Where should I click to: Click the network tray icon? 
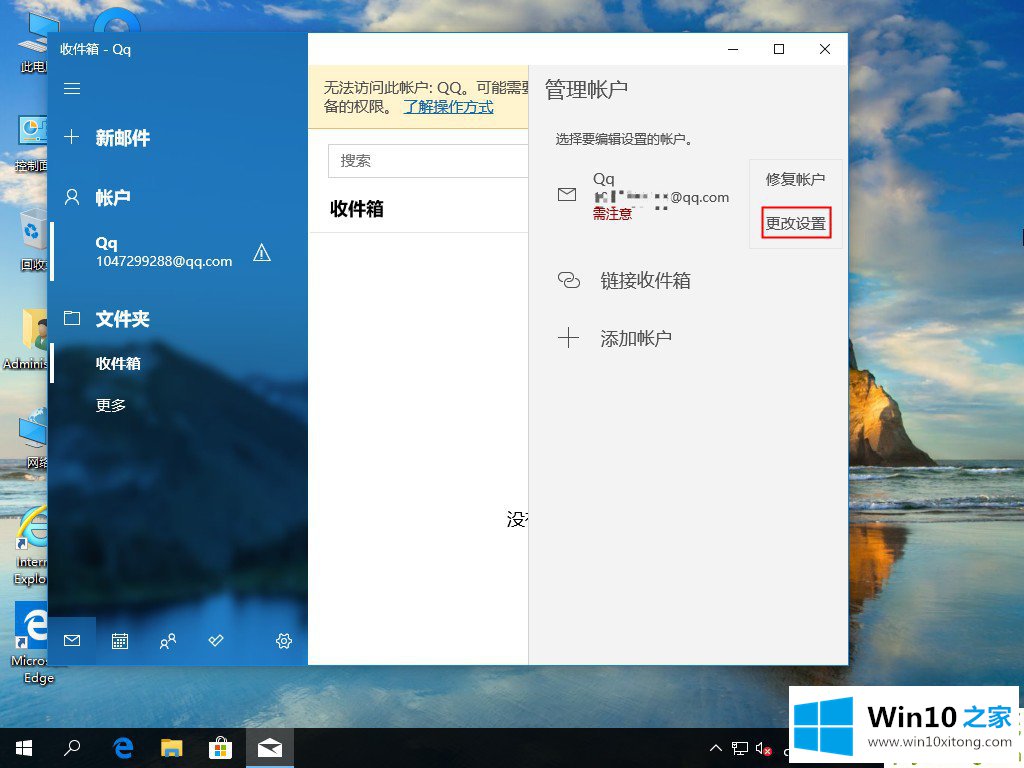point(740,748)
